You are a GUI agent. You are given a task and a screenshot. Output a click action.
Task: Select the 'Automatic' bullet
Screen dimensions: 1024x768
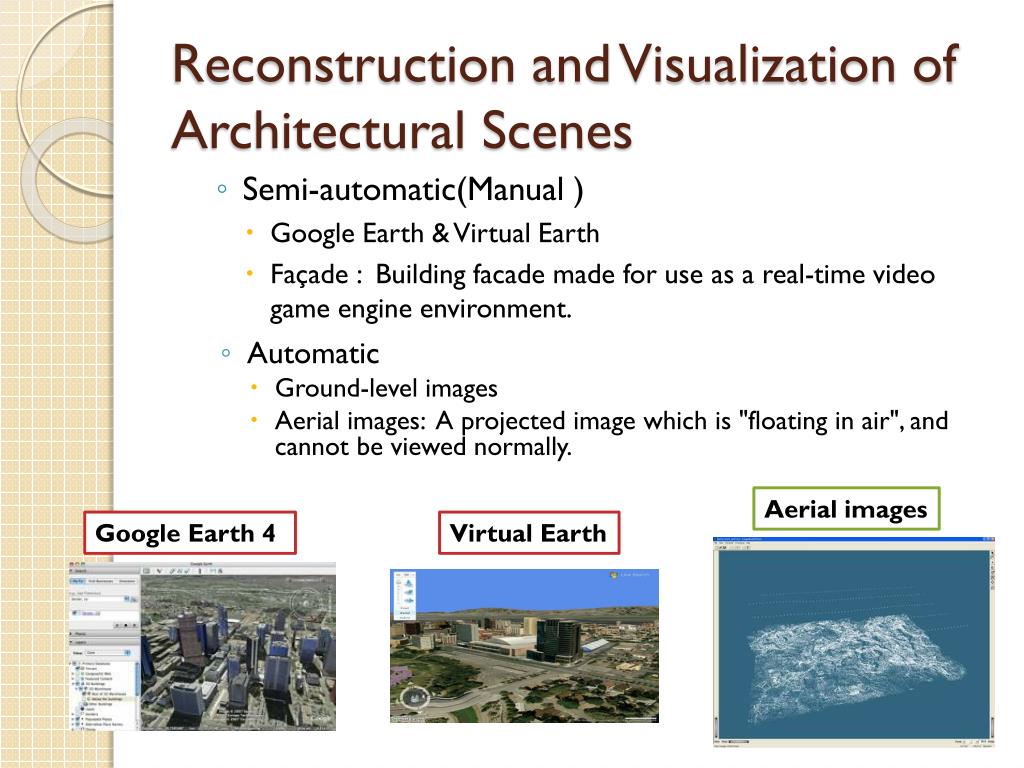click(313, 353)
